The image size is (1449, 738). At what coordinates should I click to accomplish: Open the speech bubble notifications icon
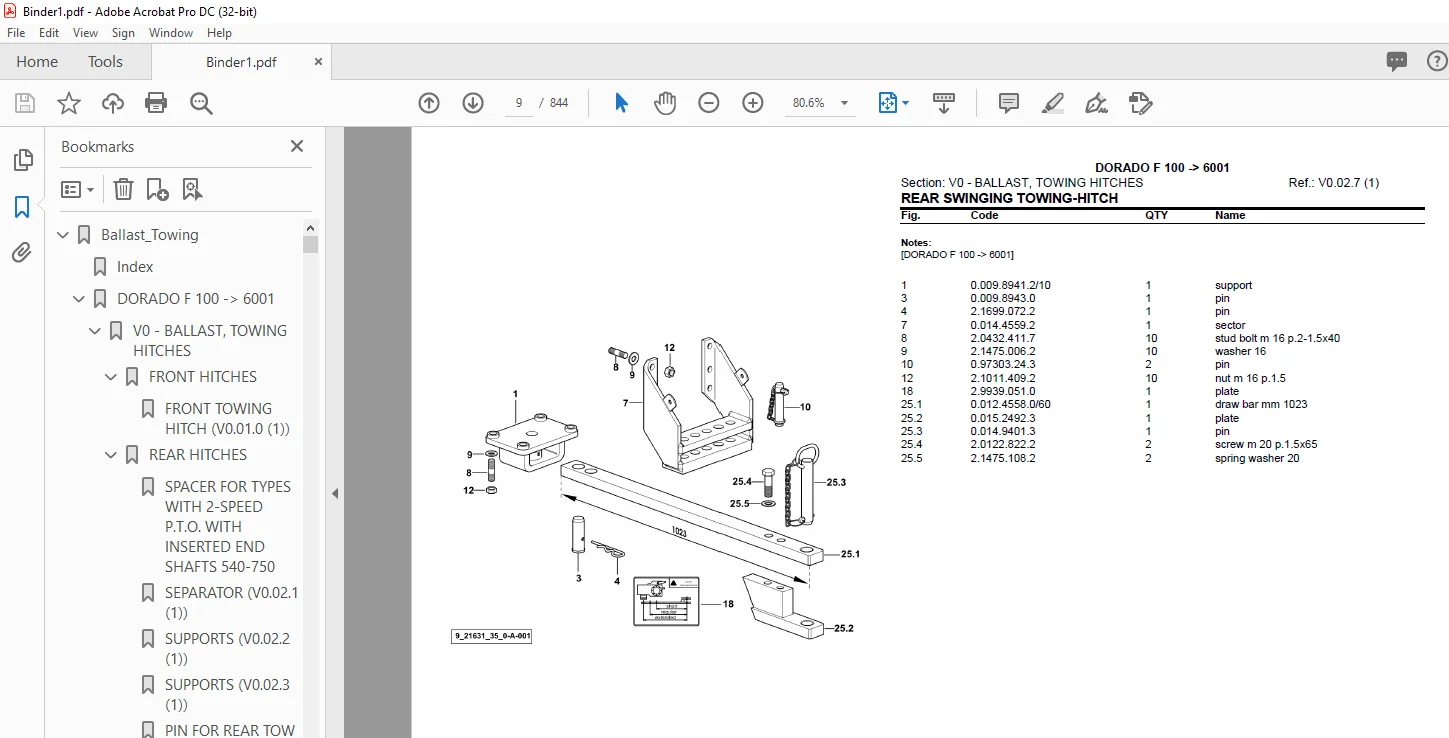1397,61
